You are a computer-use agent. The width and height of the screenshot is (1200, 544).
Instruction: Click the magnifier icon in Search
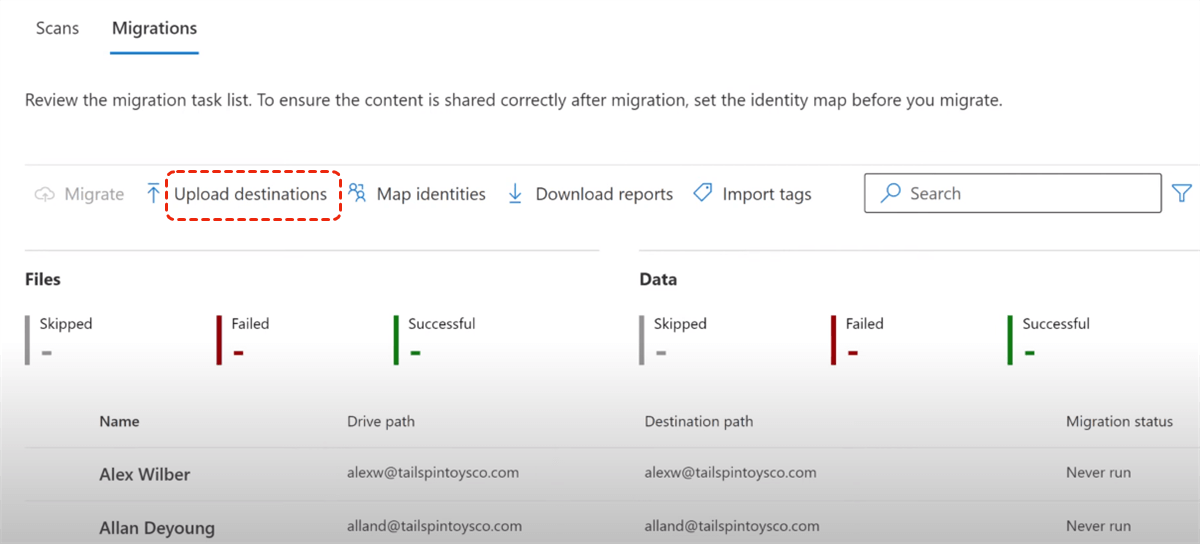pyautogui.click(x=889, y=194)
